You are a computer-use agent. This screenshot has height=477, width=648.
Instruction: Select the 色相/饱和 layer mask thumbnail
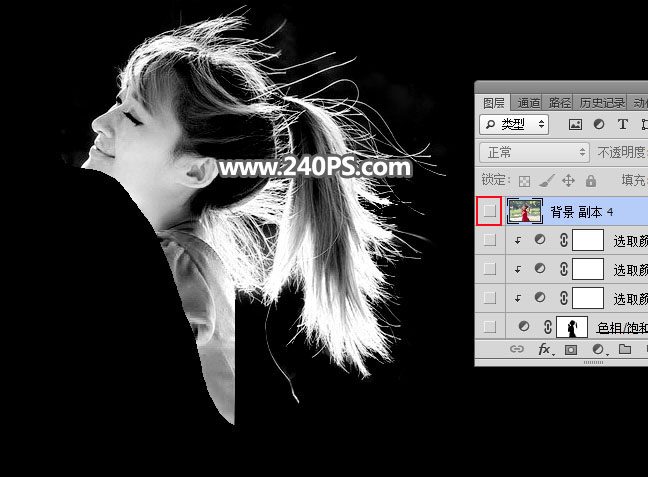click(572, 327)
